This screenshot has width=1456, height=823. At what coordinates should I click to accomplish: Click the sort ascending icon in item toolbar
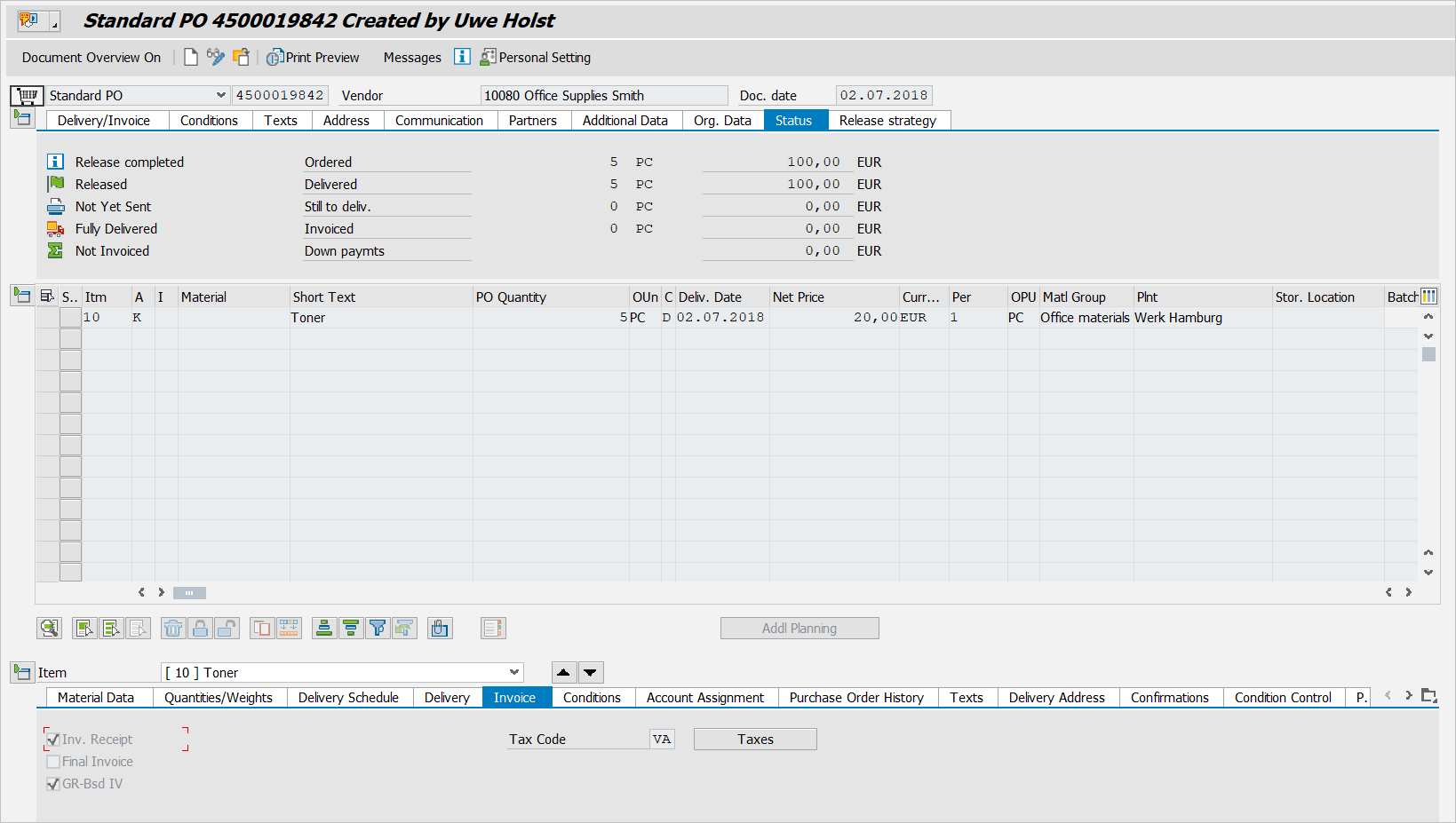pyautogui.click(x=324, y=629)
